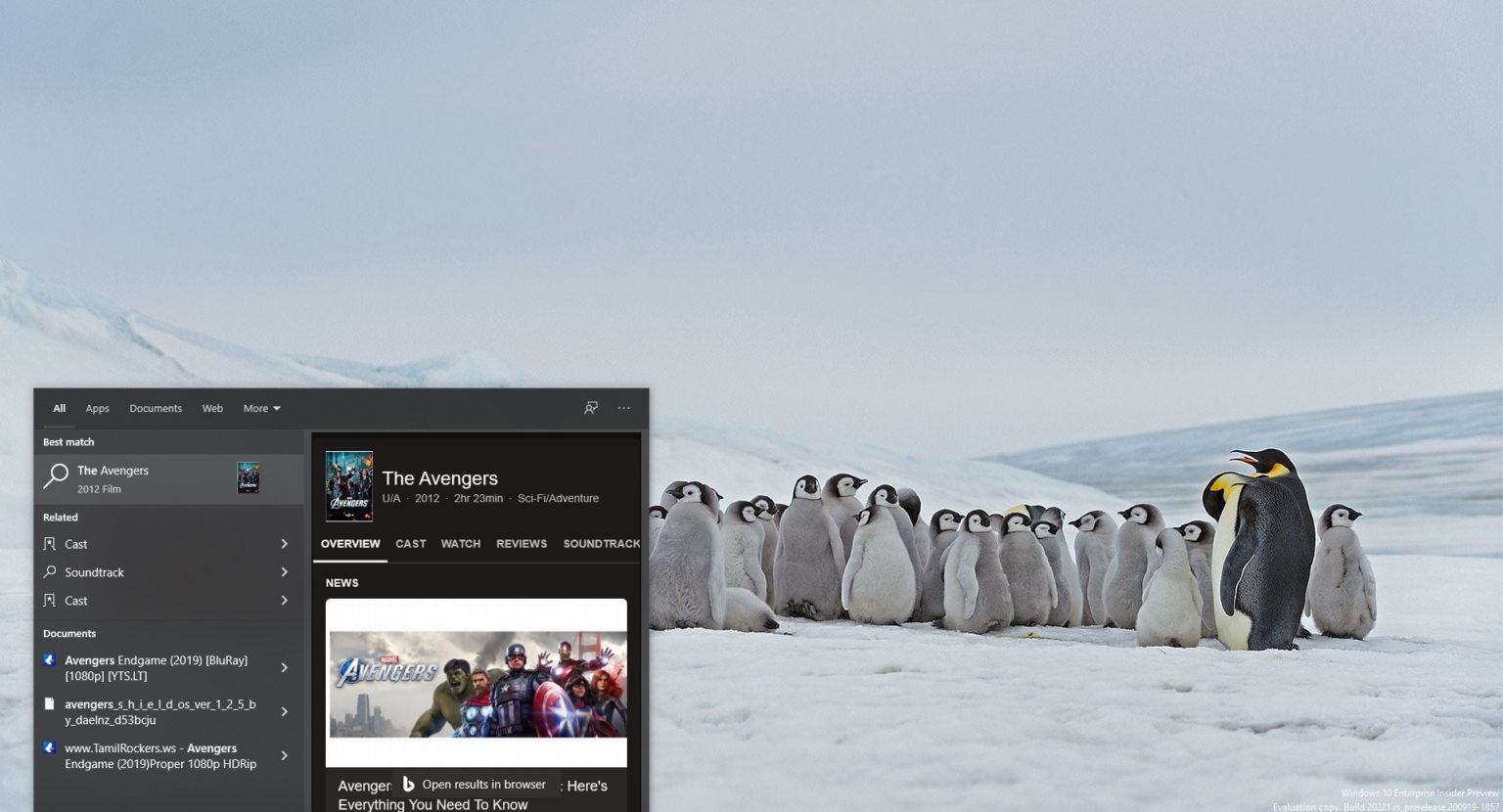1503x812 pixels.
Task: Open the search feedback icon
Action: tap(591, 408)
